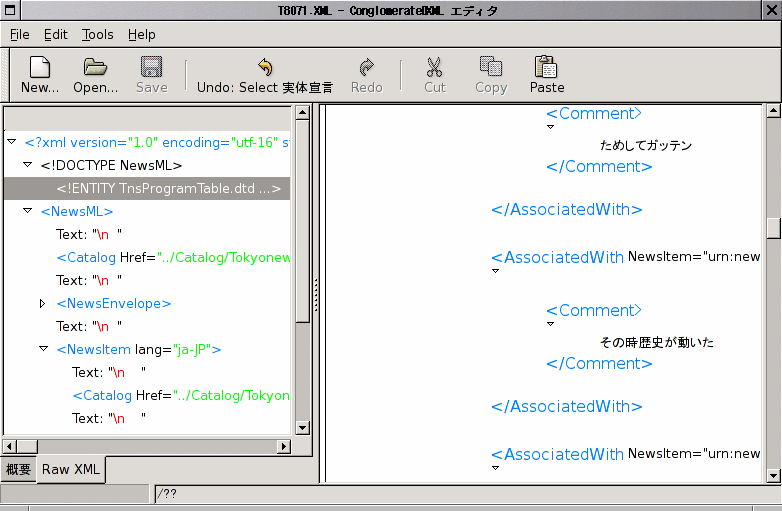The height and width of the screenshot is (511, 782).
Task: Open a file with Open icon
Action: (x=95, y=68)
